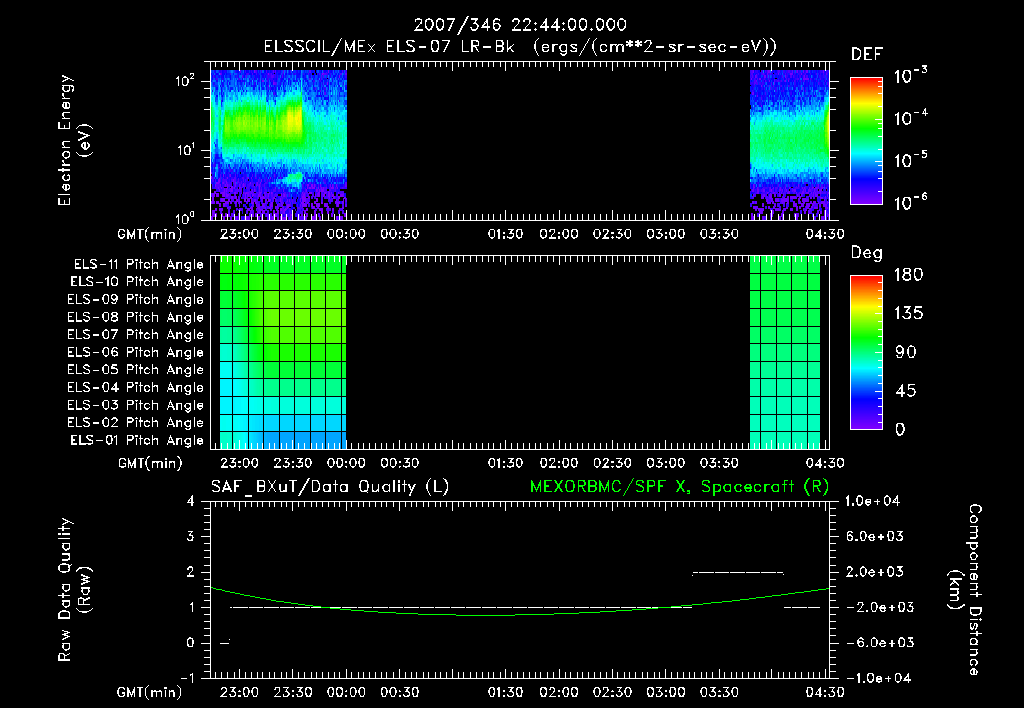1024x708 pixels.
Task: Click the 01:30 tick under the bottom panel
Action: (x=505, y=692)
